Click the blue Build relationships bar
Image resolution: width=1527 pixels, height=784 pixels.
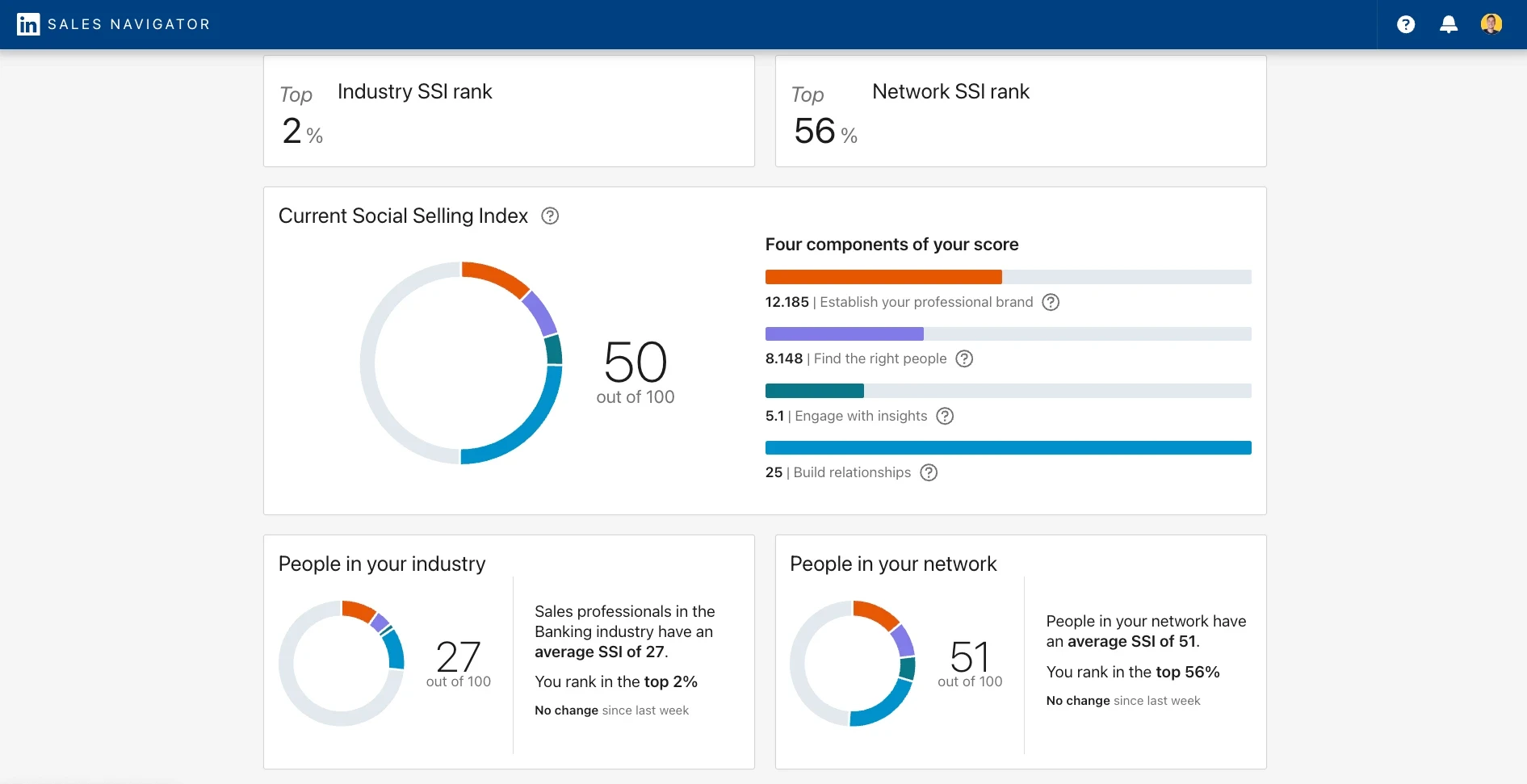coord(1009,447)
